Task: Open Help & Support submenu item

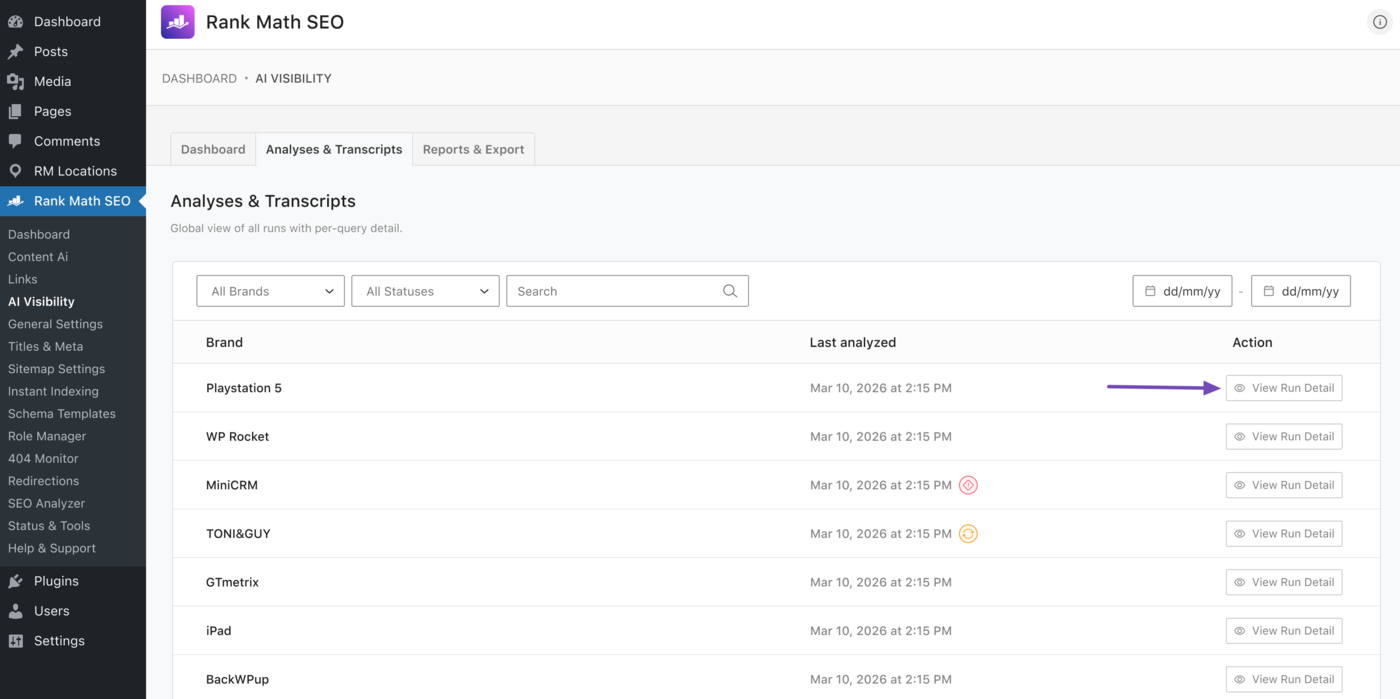Action: (52, 548)
